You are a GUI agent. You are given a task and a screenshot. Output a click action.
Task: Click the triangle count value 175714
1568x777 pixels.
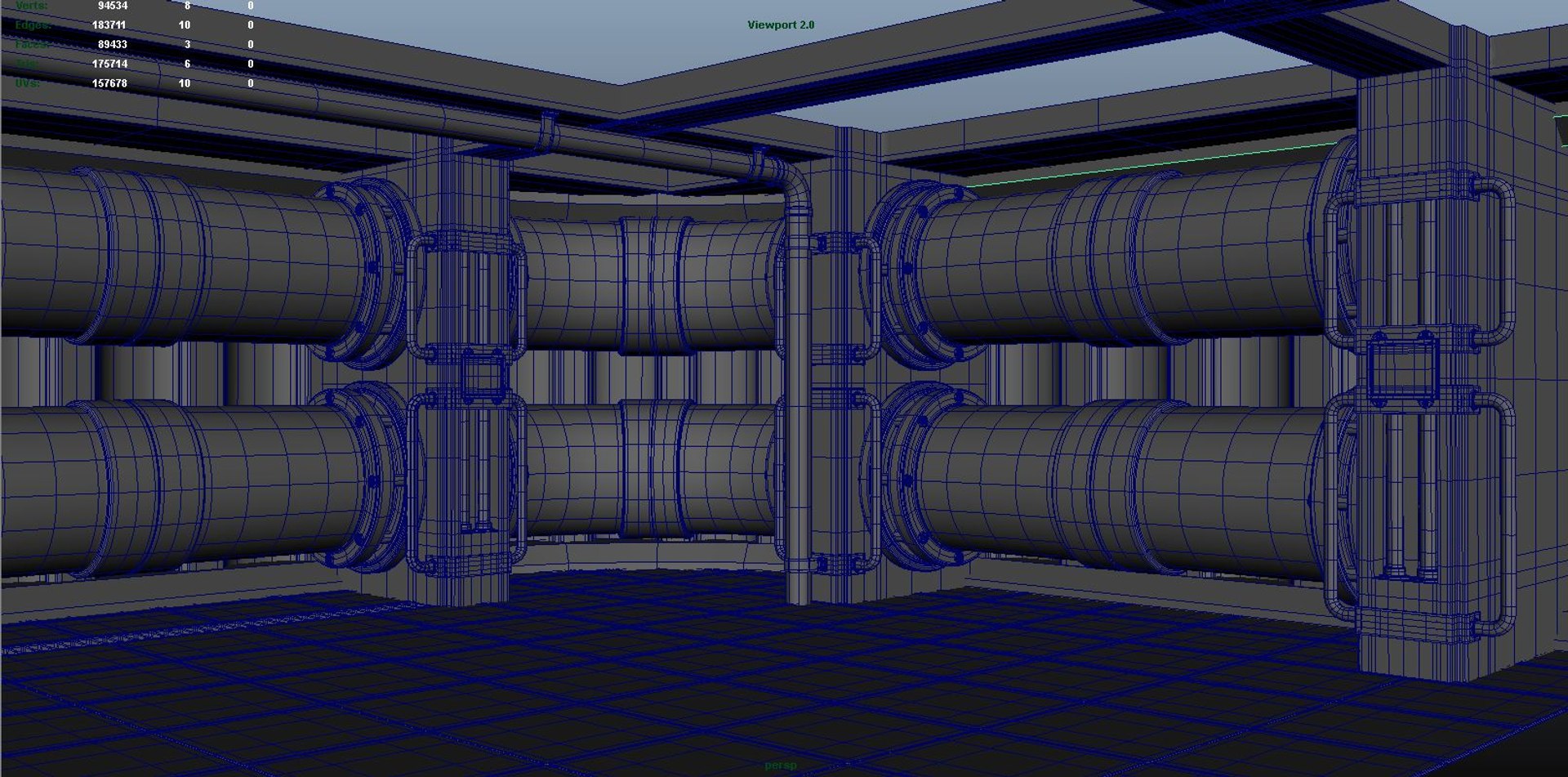coord(109,64)
